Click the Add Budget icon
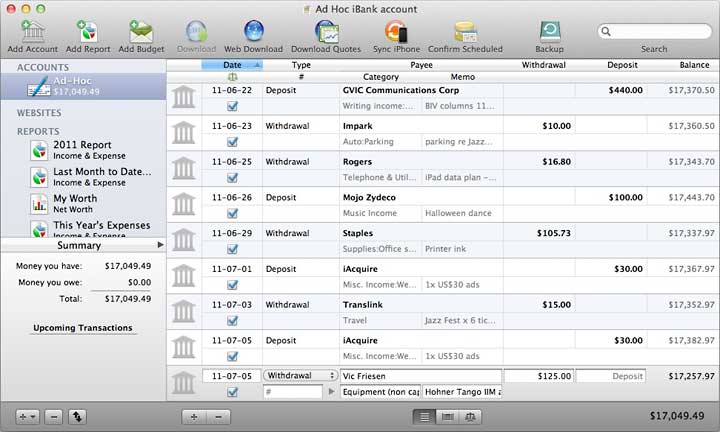Viewport: 720px width, 432px height. click(140, 33)
